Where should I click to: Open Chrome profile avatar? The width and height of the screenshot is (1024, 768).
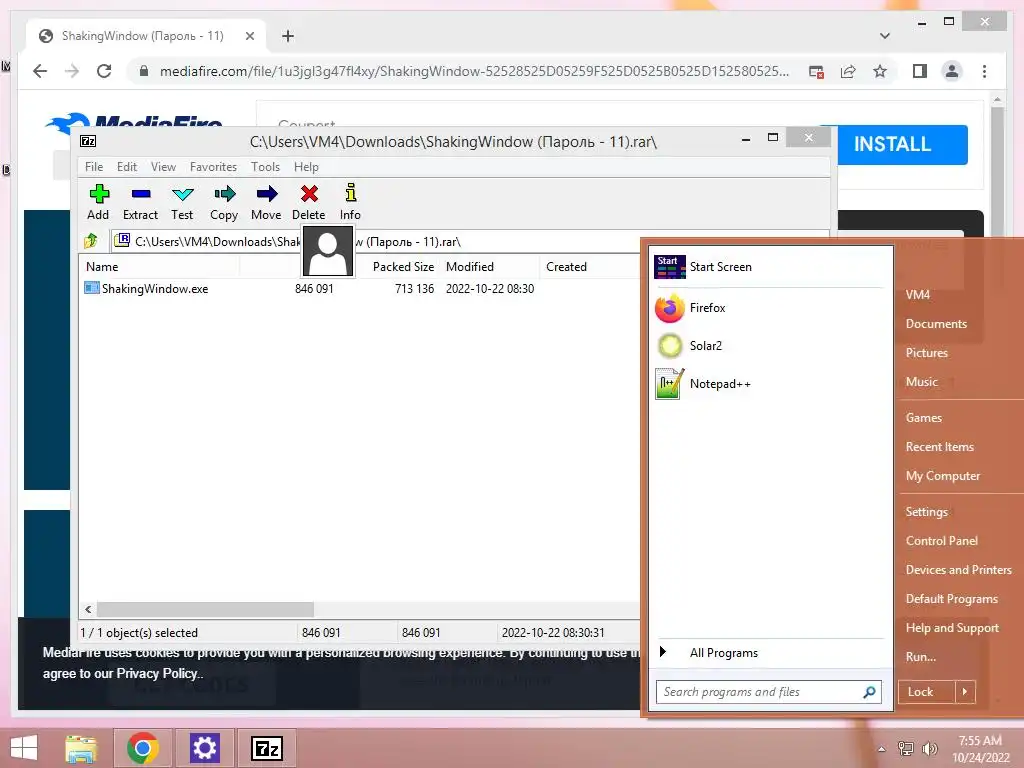point(952,71)
